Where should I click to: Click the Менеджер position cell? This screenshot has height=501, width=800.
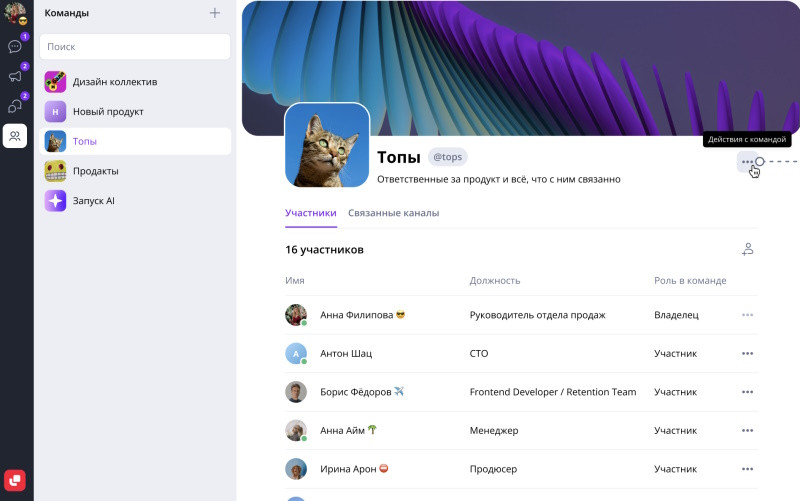(x=494, y=431)
